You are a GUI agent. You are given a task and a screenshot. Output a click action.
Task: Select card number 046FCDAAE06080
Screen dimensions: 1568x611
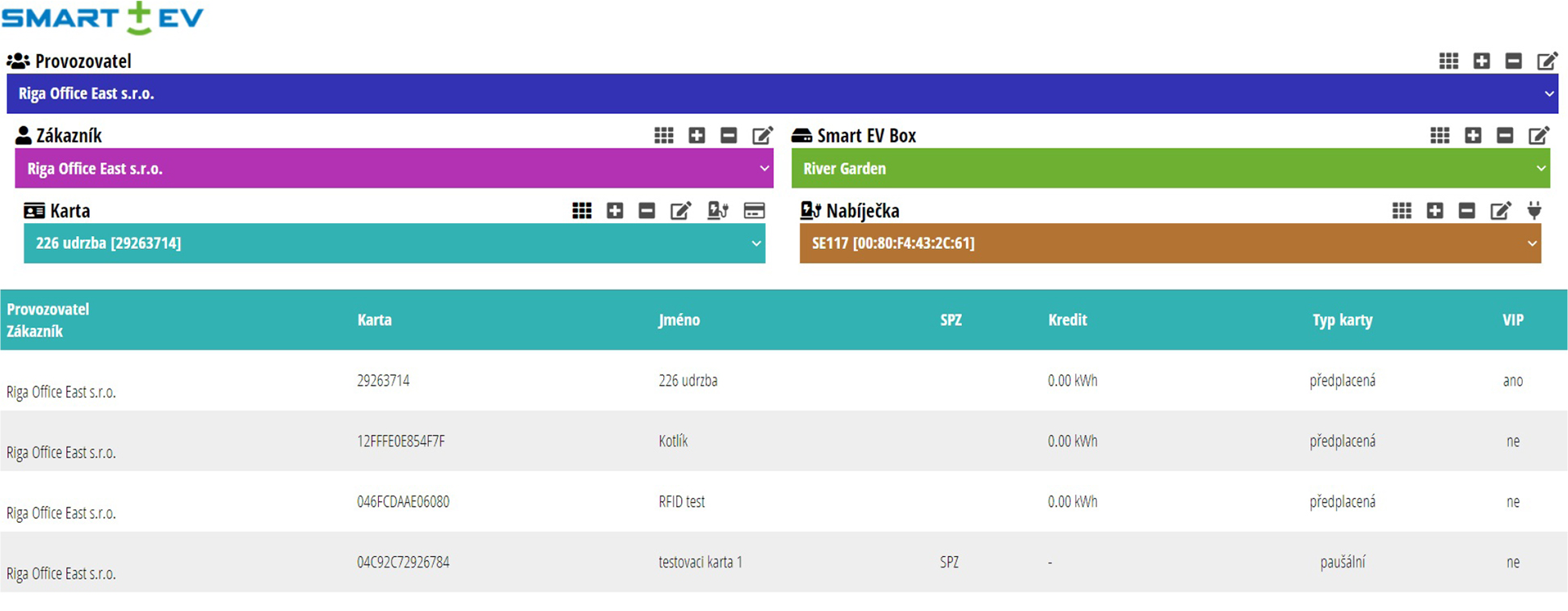point(403,502)
